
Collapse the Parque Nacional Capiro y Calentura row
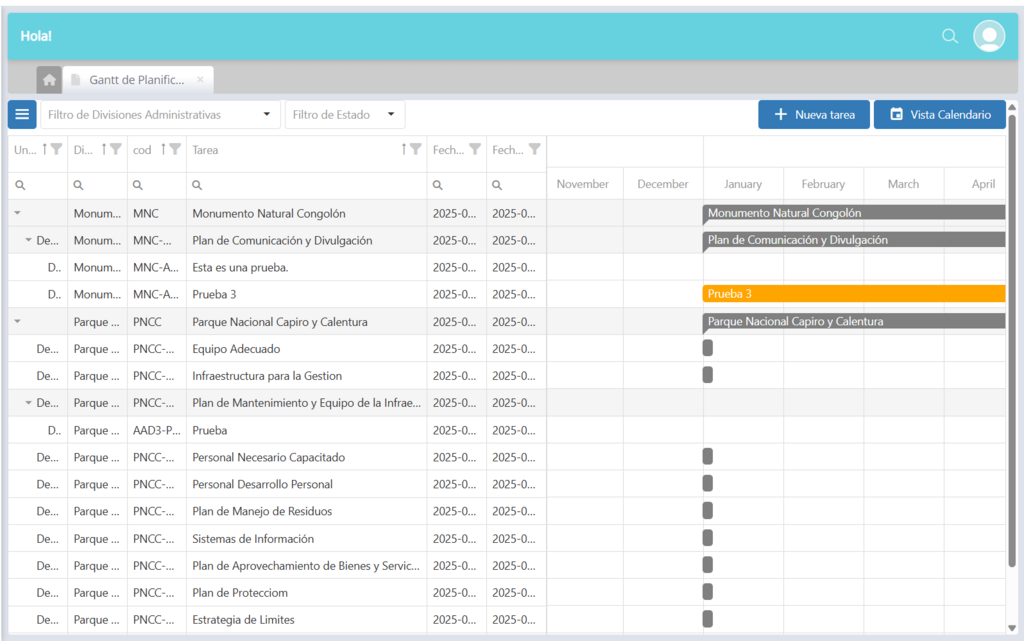[17, 322]
